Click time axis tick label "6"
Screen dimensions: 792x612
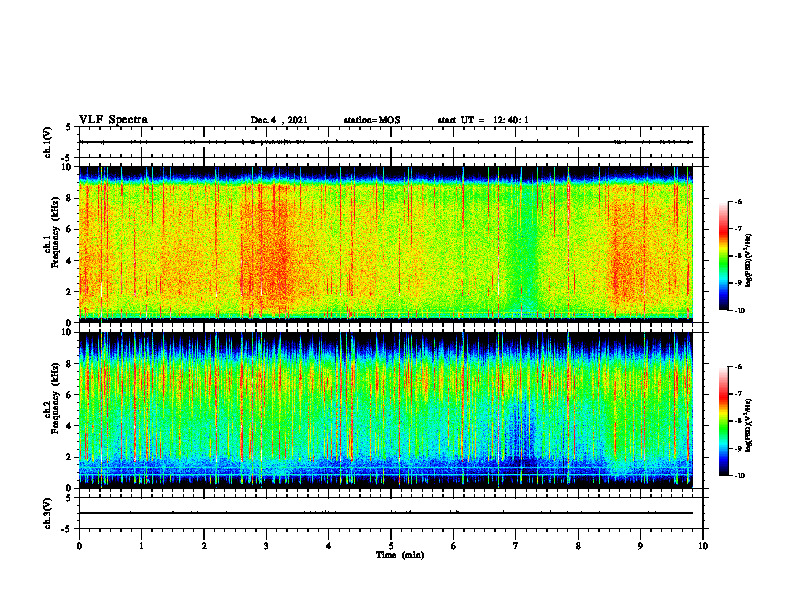(454, 546)
